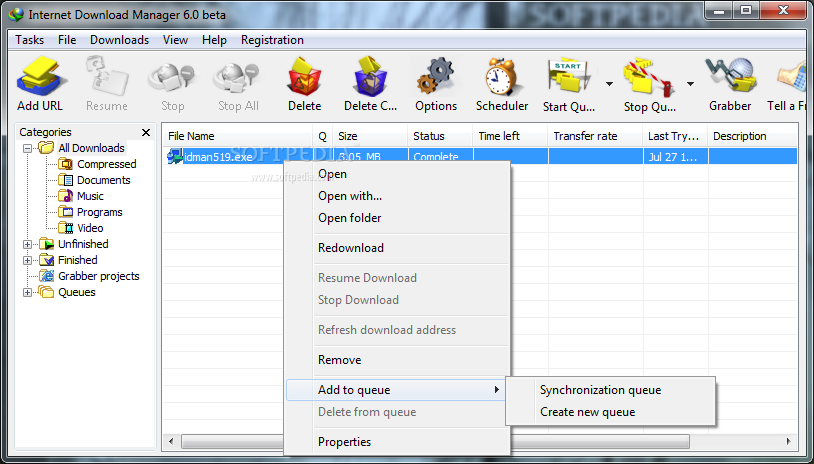
Task: Open the Stop Queue dropdown arrow
Action: (x=690, y=84)
